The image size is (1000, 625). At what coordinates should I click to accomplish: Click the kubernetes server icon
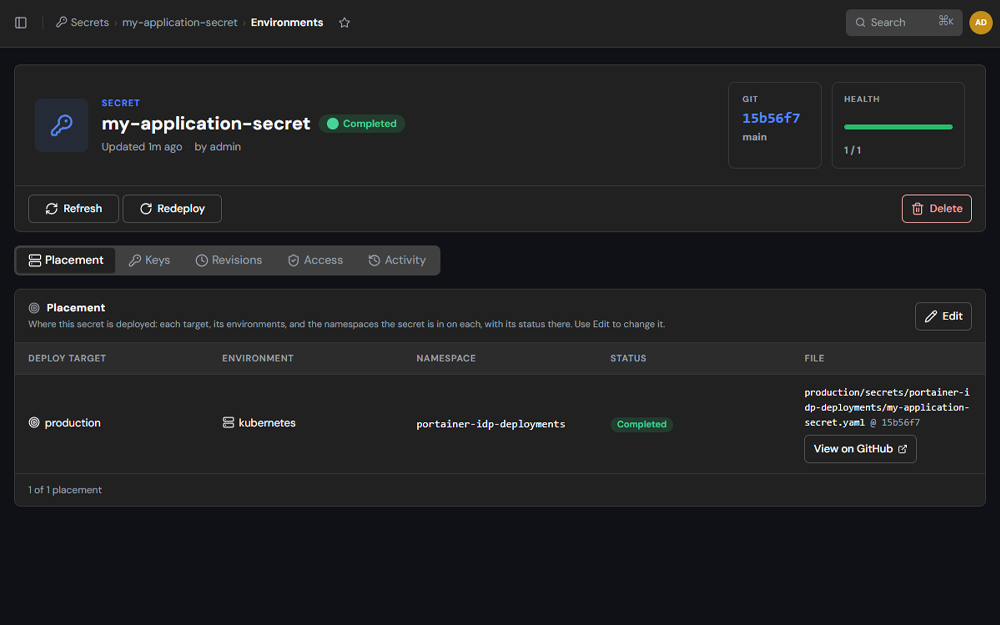228,423
